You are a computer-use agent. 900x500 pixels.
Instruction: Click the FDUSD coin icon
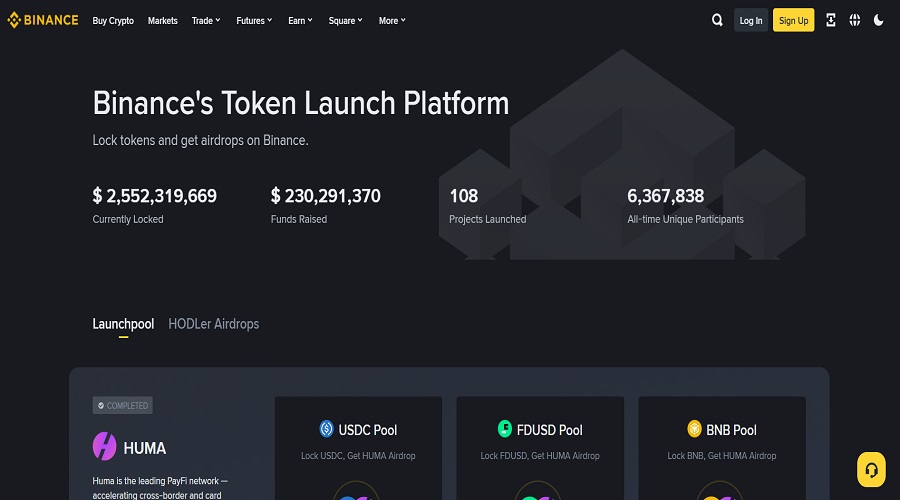(505, 429)
